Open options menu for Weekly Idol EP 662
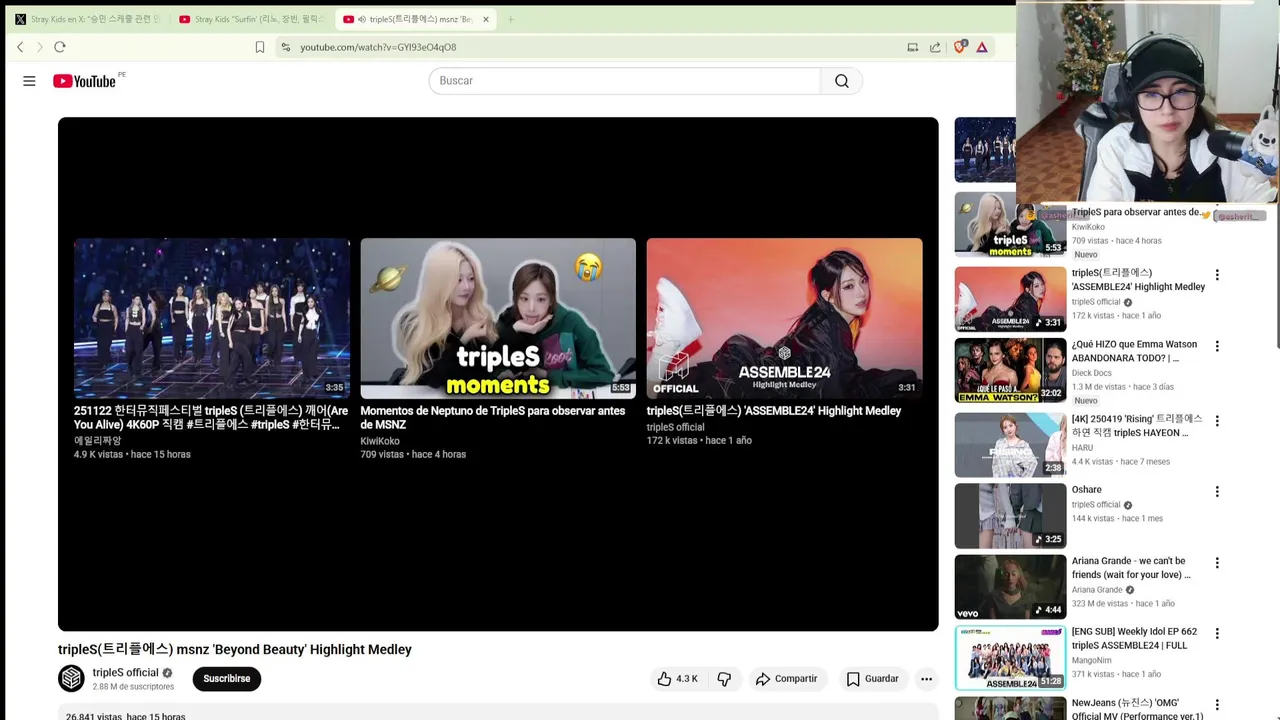Screen dimensions: 1280x720 [1217, 633]
